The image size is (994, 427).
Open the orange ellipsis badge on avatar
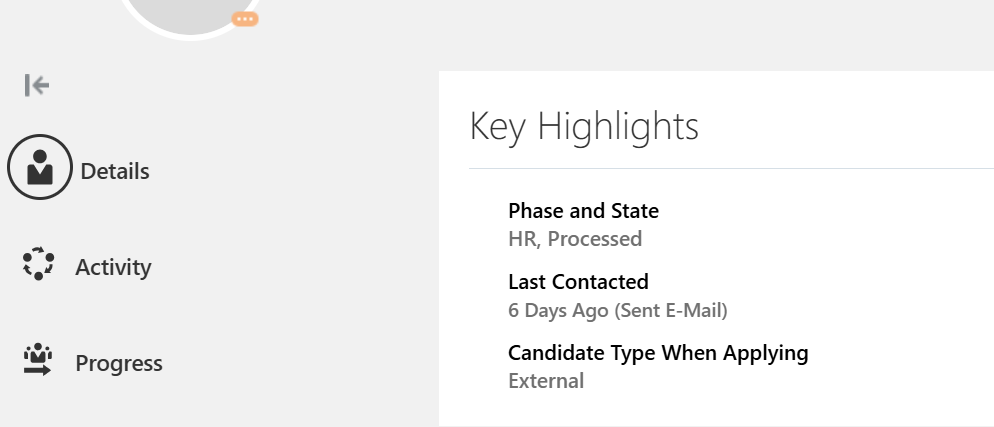click(x=245, y=19)
